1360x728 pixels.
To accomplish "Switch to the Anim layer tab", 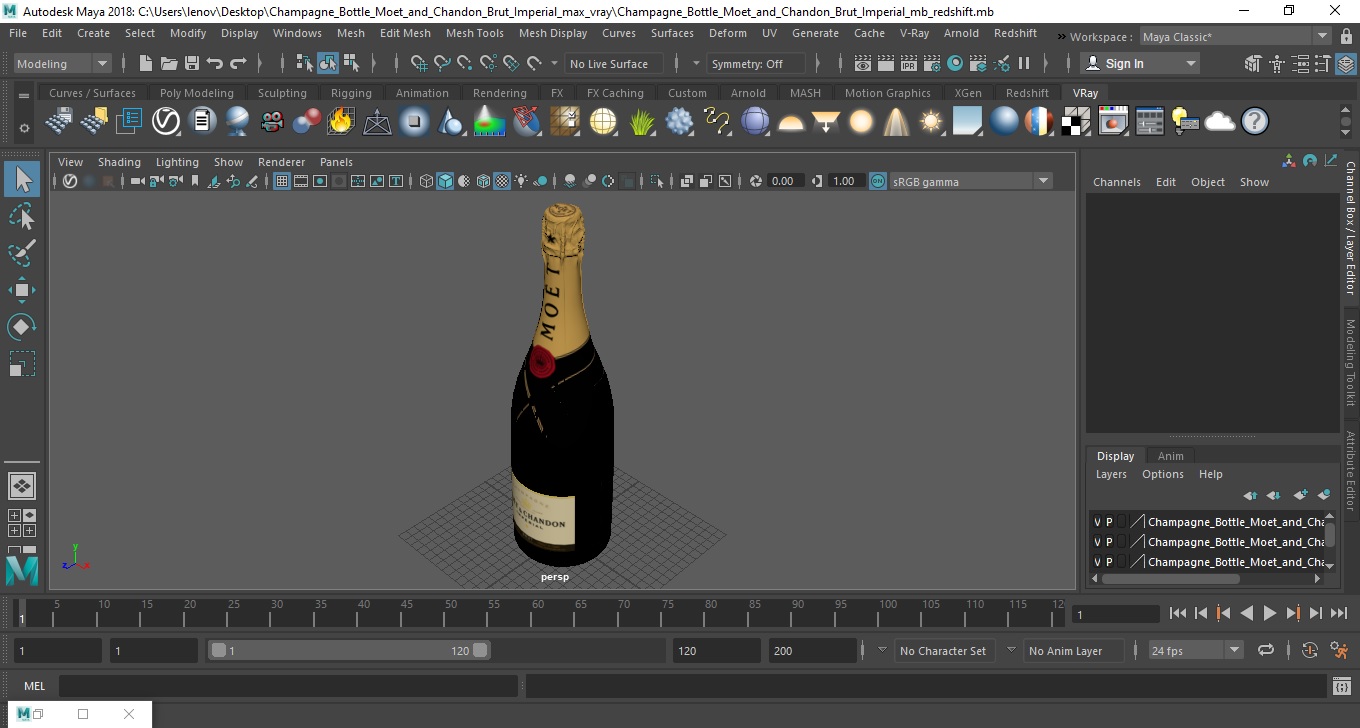I will 1170,456.
